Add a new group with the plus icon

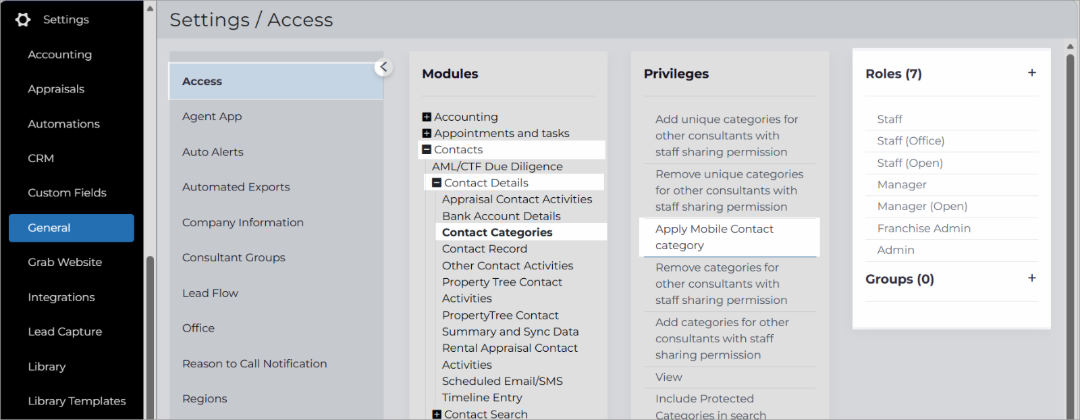click(1032, 278)
